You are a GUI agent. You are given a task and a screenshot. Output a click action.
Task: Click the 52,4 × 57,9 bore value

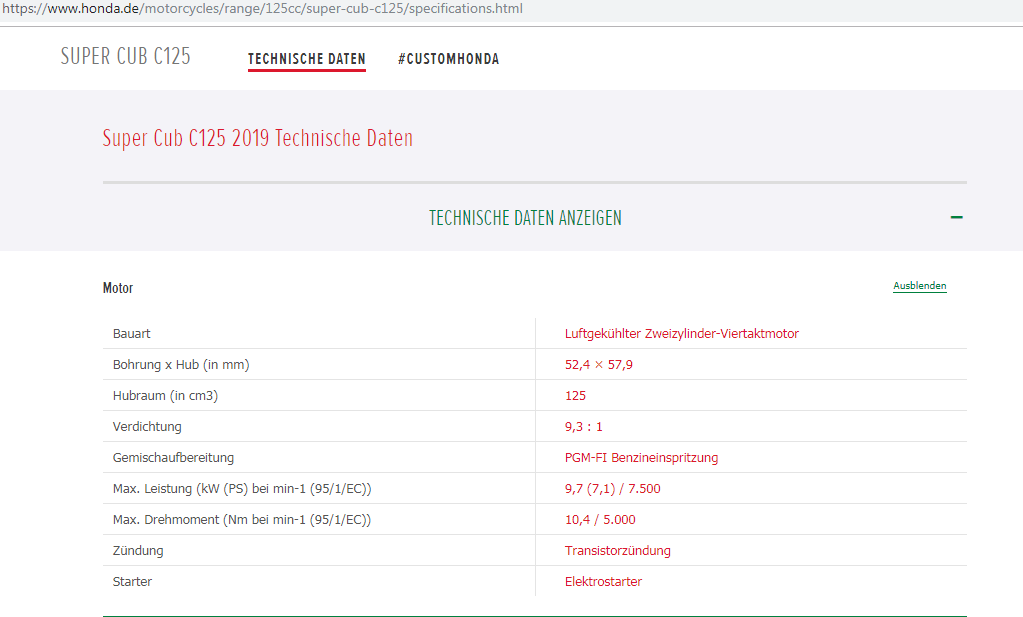click(x=598, y=364)
